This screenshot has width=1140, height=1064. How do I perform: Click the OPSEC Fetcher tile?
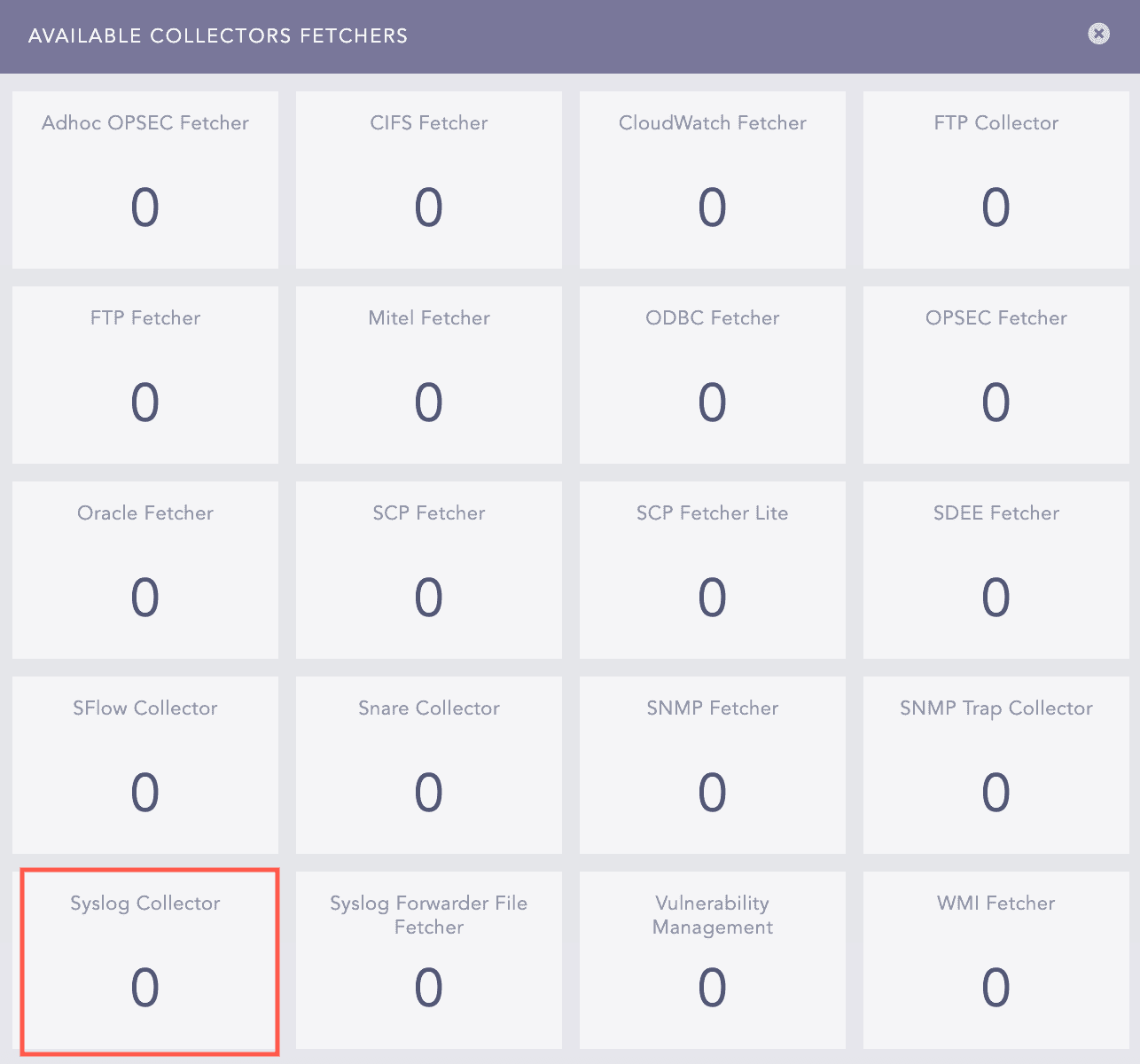pyautogui.click(x=996, y=374)
